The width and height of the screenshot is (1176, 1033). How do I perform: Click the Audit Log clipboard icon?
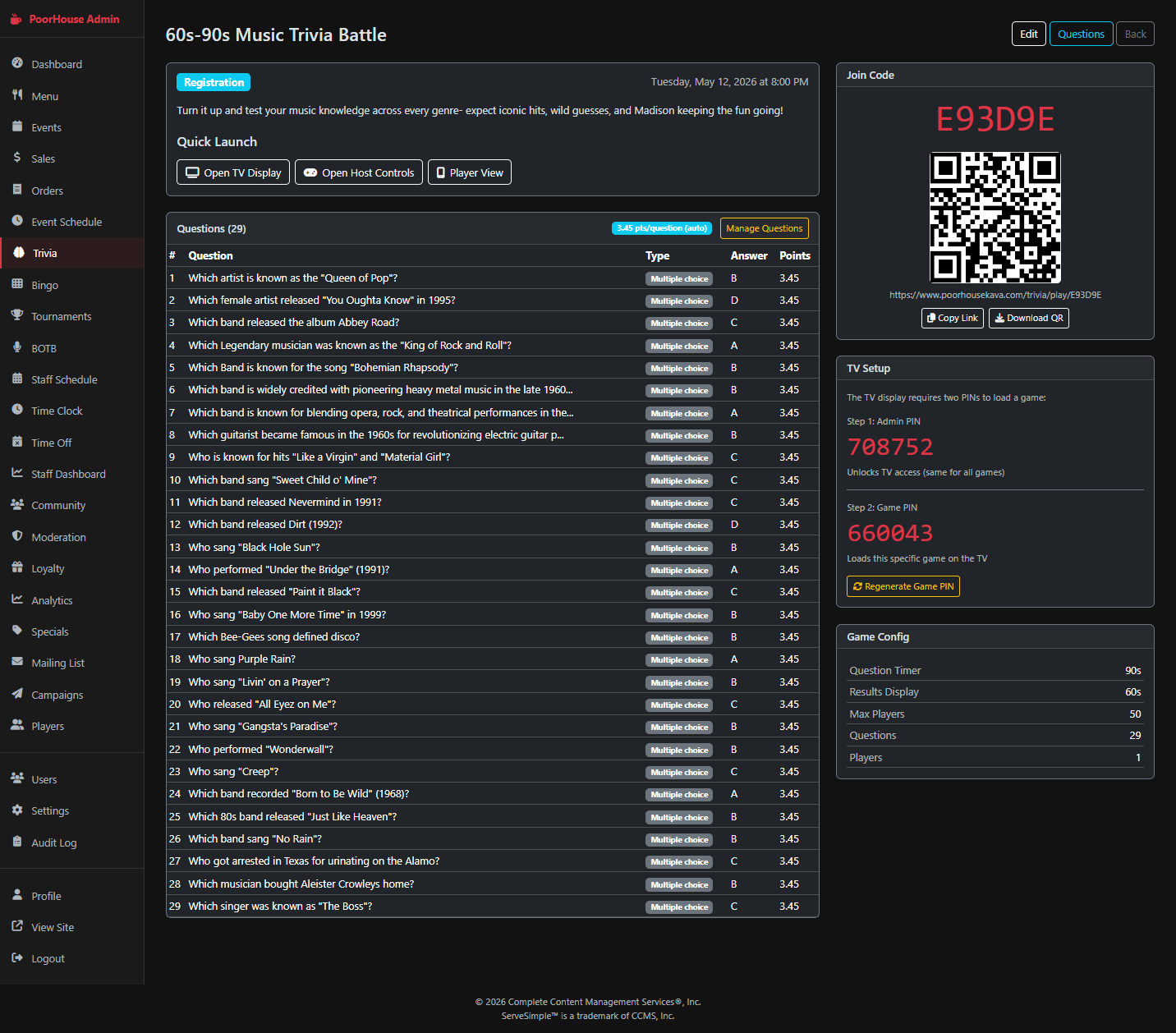[x=17, y=842]
